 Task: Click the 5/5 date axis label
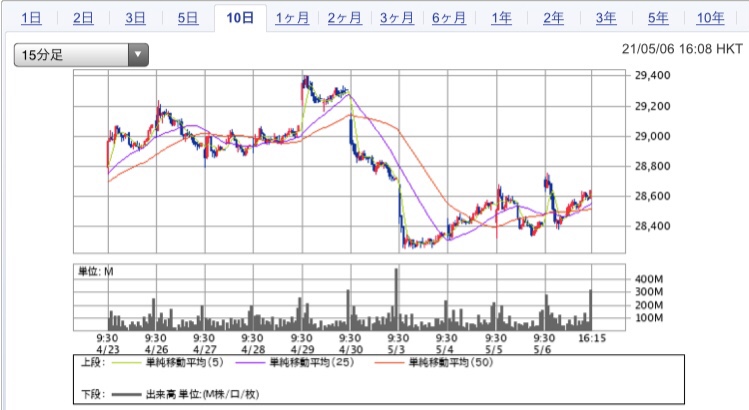[x=494, y=350]
